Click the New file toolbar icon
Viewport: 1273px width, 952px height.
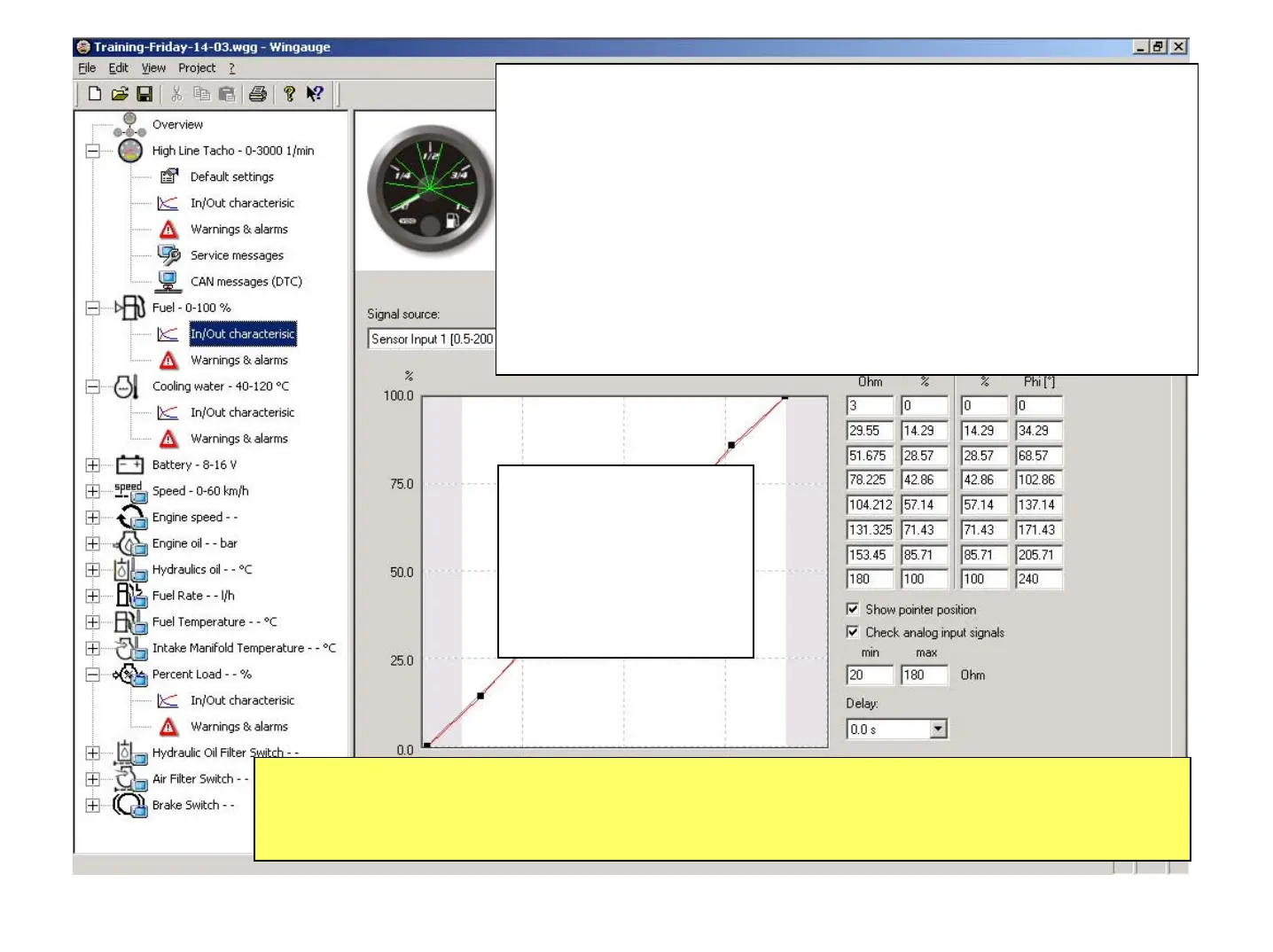(95, 94)
